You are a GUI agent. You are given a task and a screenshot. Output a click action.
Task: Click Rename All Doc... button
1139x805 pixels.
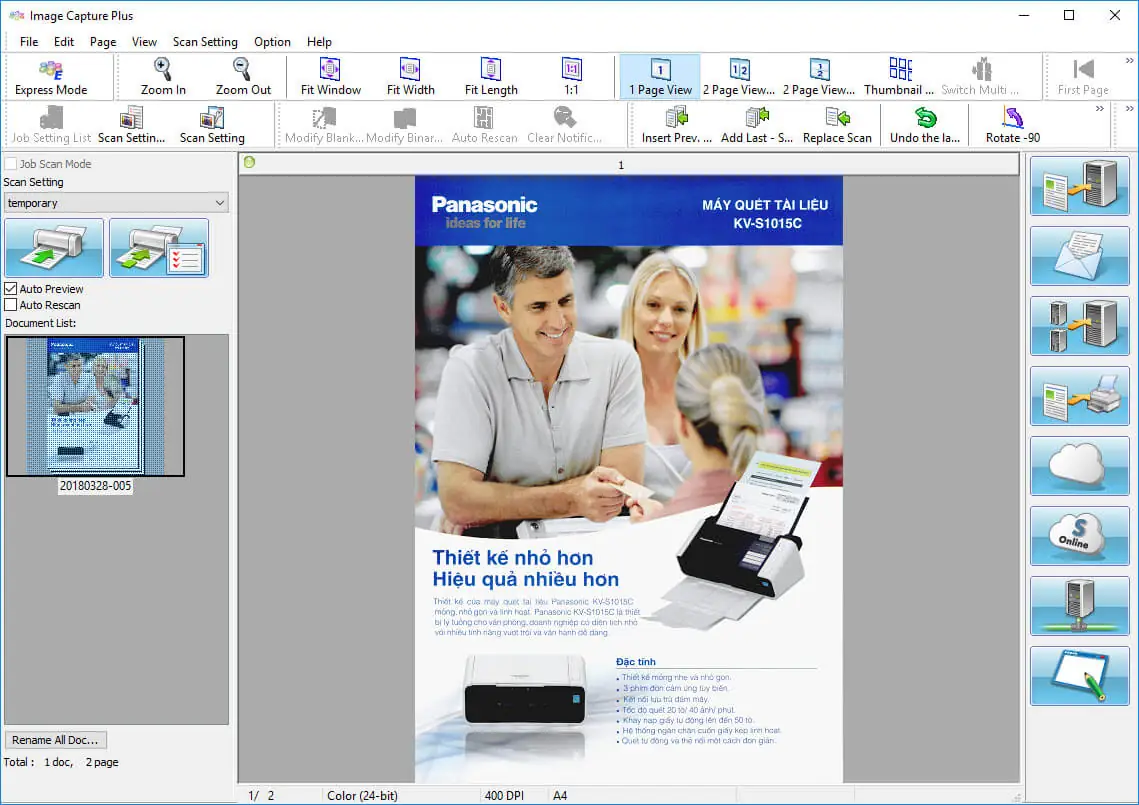click(x=55, y=740)
